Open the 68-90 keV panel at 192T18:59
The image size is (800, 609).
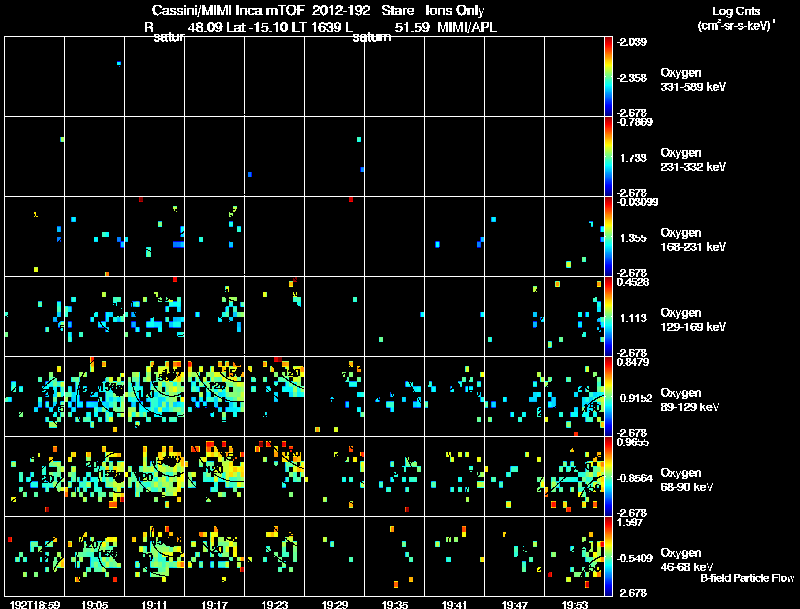(x=35, y=476)
